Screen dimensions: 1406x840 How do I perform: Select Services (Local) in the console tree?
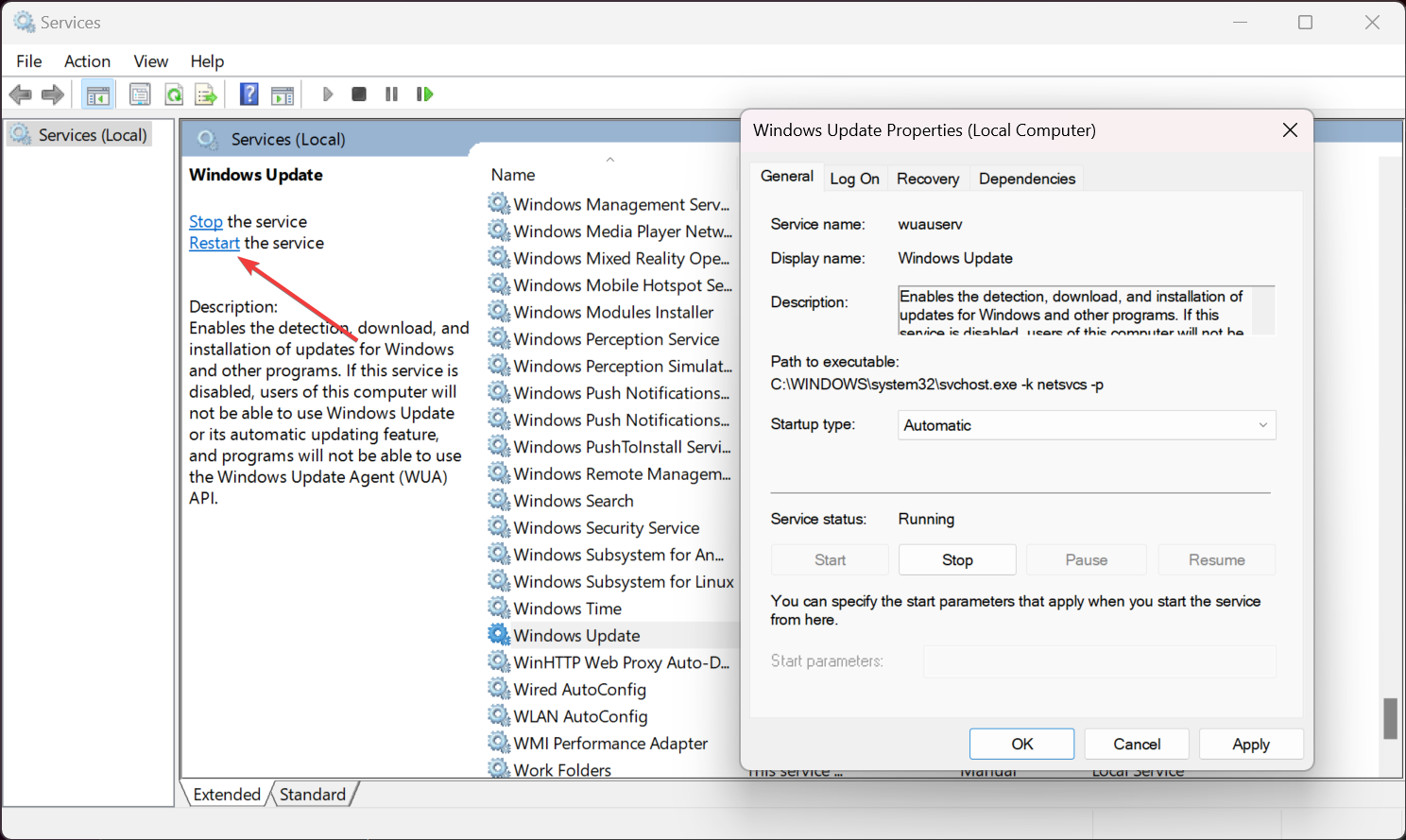coord(80,135)
